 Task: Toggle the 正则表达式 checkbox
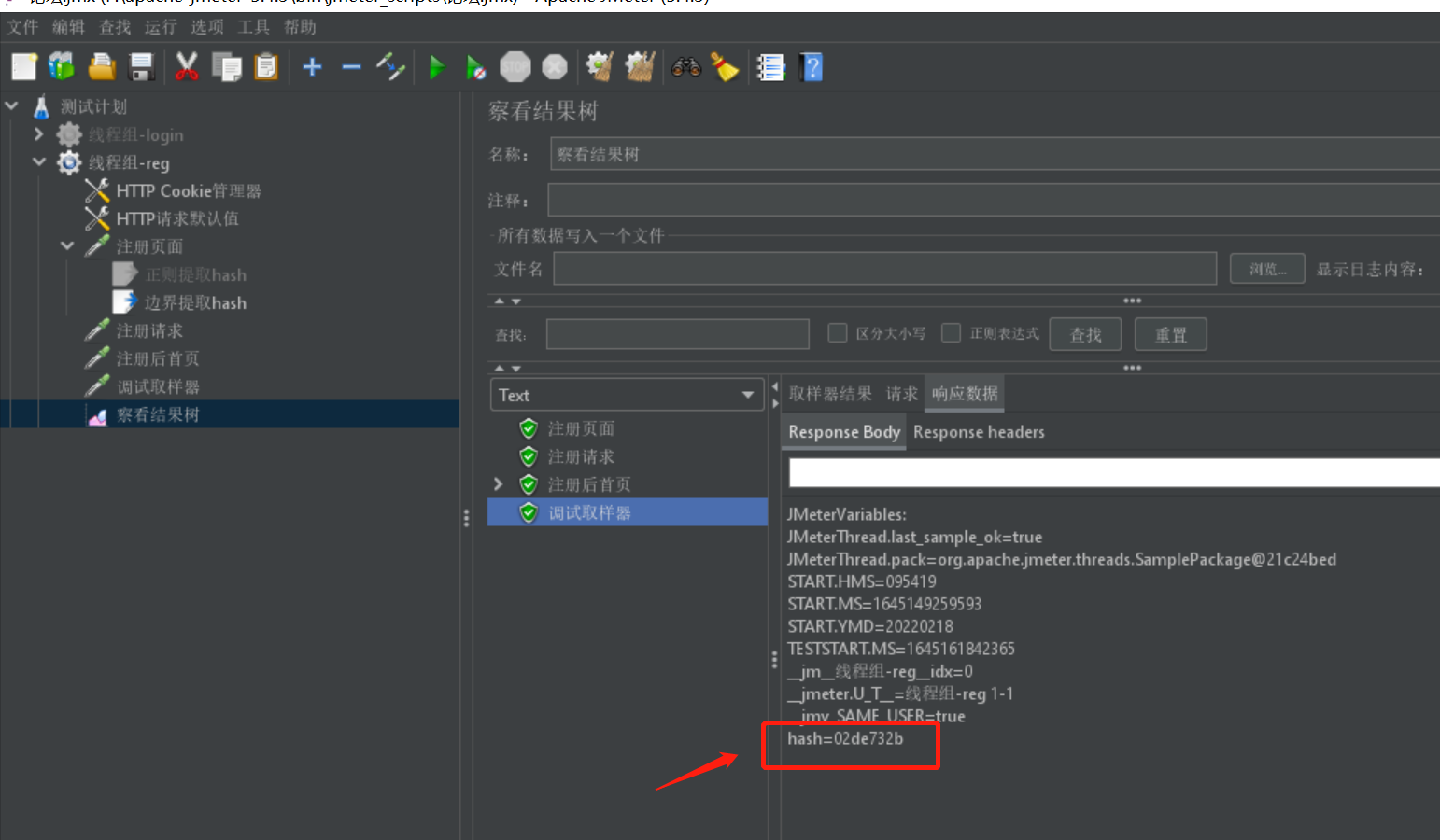pos(951,333)
